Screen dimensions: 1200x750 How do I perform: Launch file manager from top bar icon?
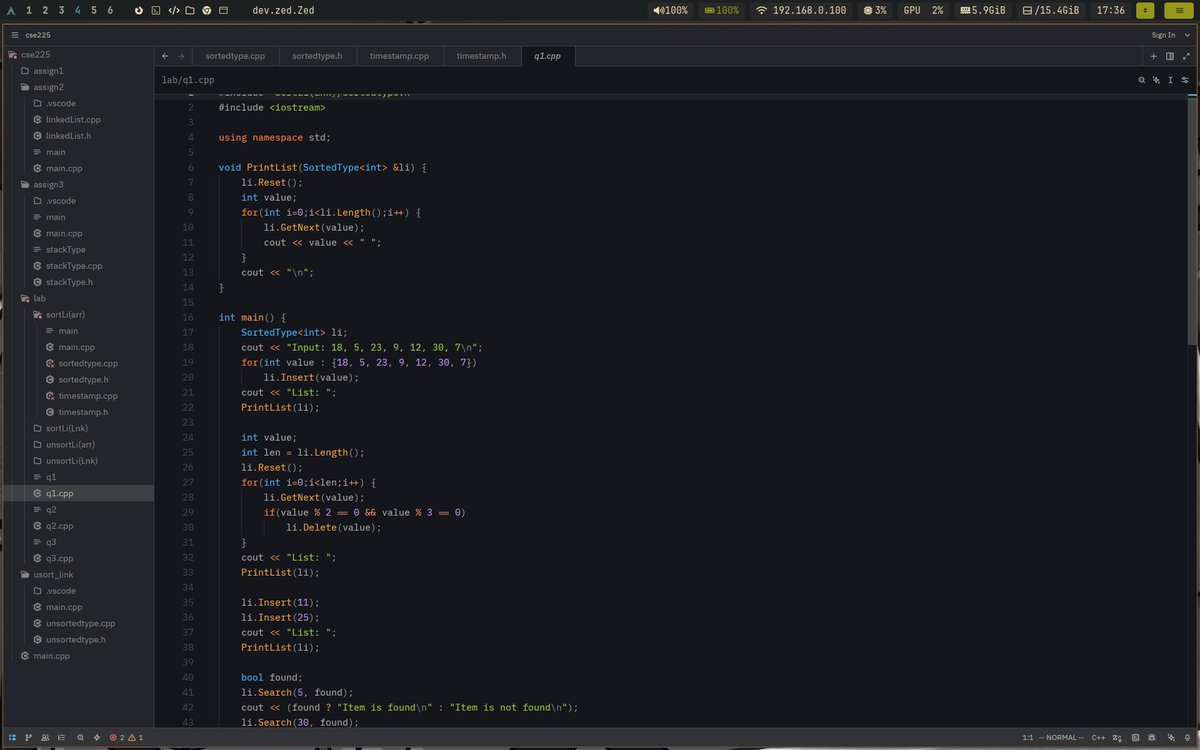[190, 10]
